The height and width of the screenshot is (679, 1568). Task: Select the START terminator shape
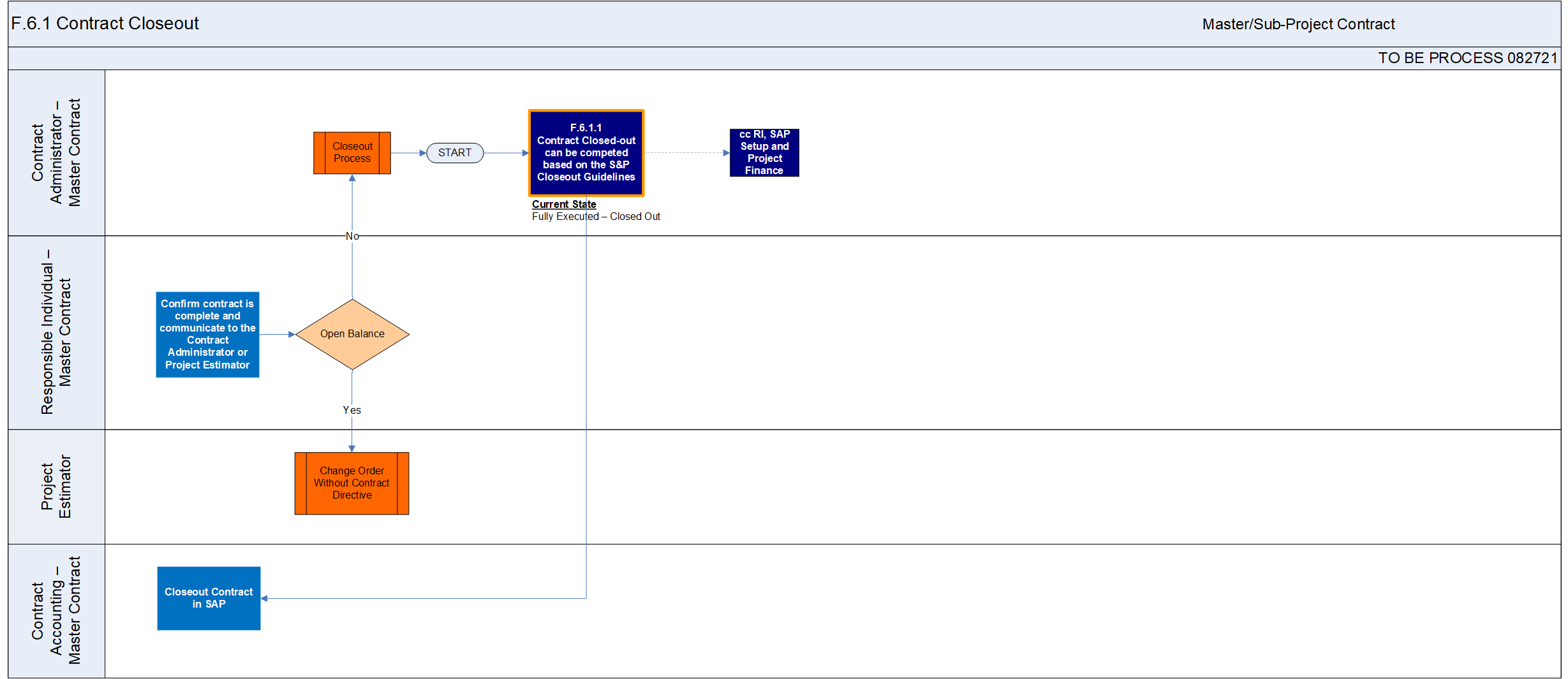coord(455,153)
